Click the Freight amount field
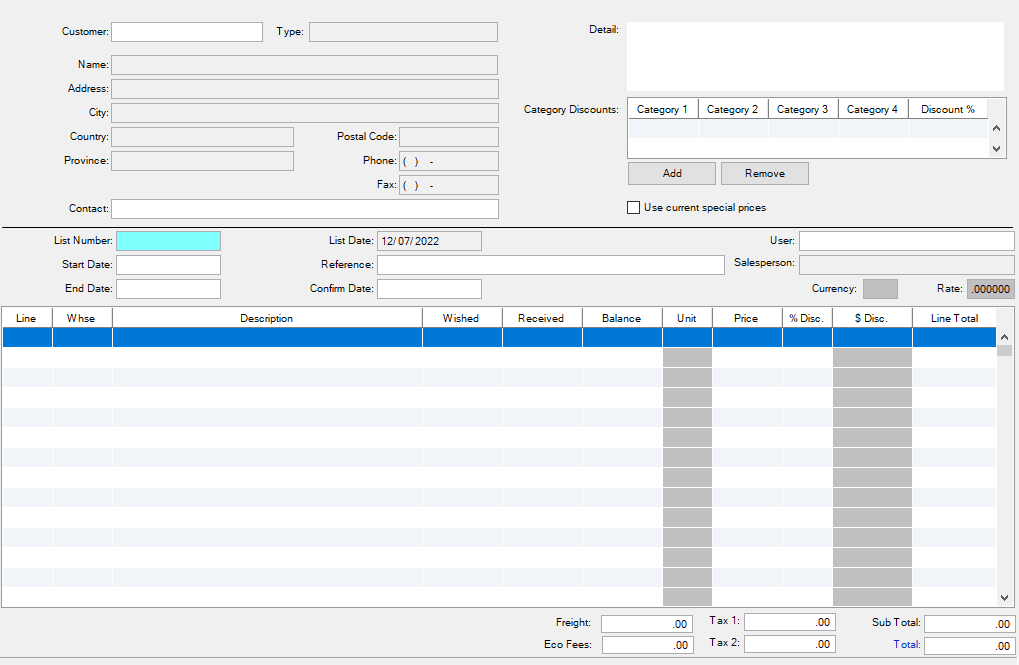The height and width of the screenshot is (665, 1019). click(647, 624)
